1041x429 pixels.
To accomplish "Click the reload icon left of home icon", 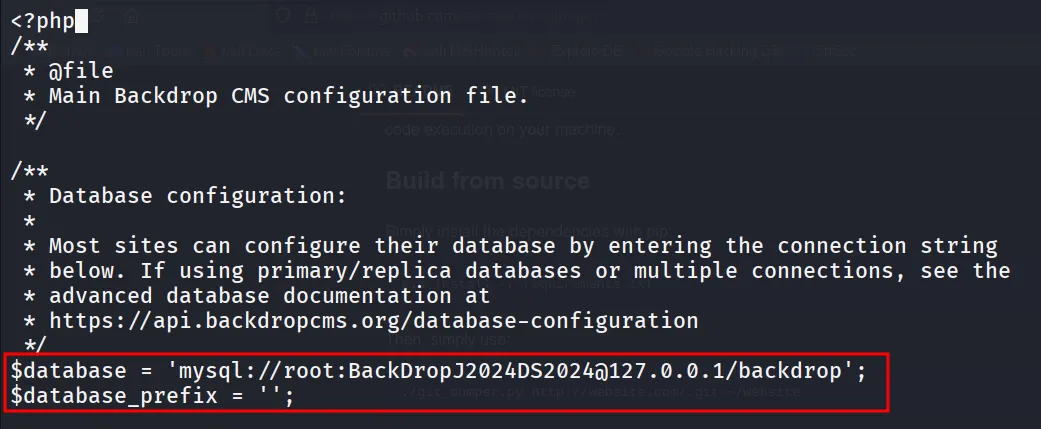I will tap(98, 17).
